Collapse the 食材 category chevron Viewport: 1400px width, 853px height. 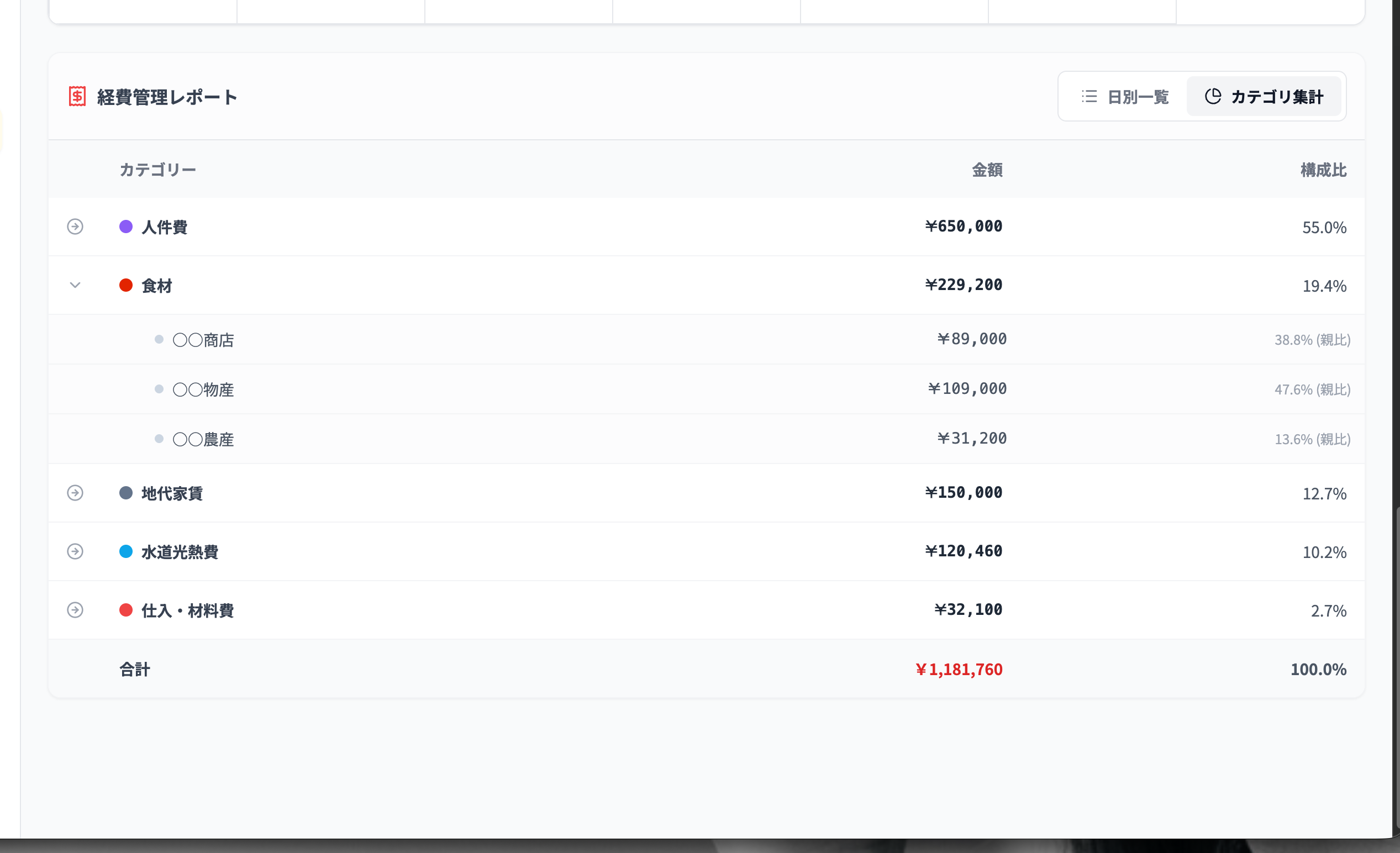(x=75, y=285)
